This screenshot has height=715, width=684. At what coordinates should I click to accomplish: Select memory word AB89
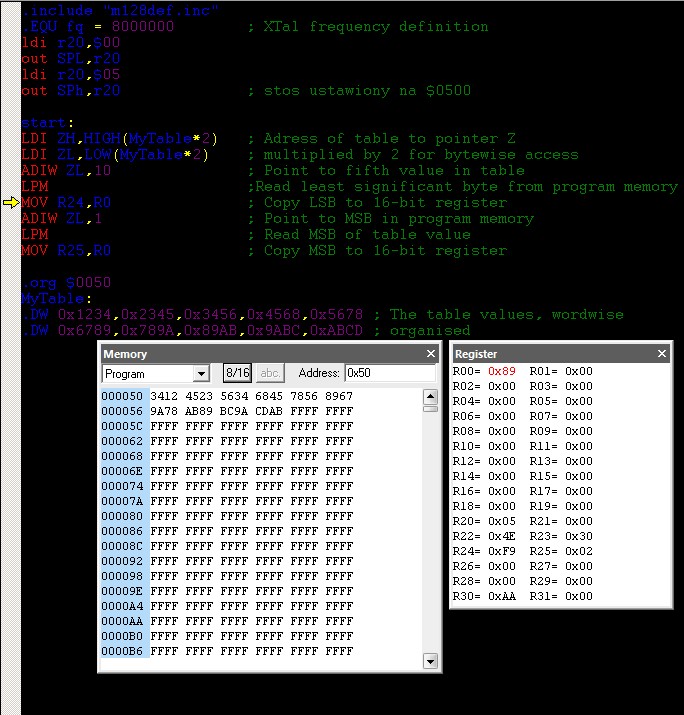pos(199,411)
